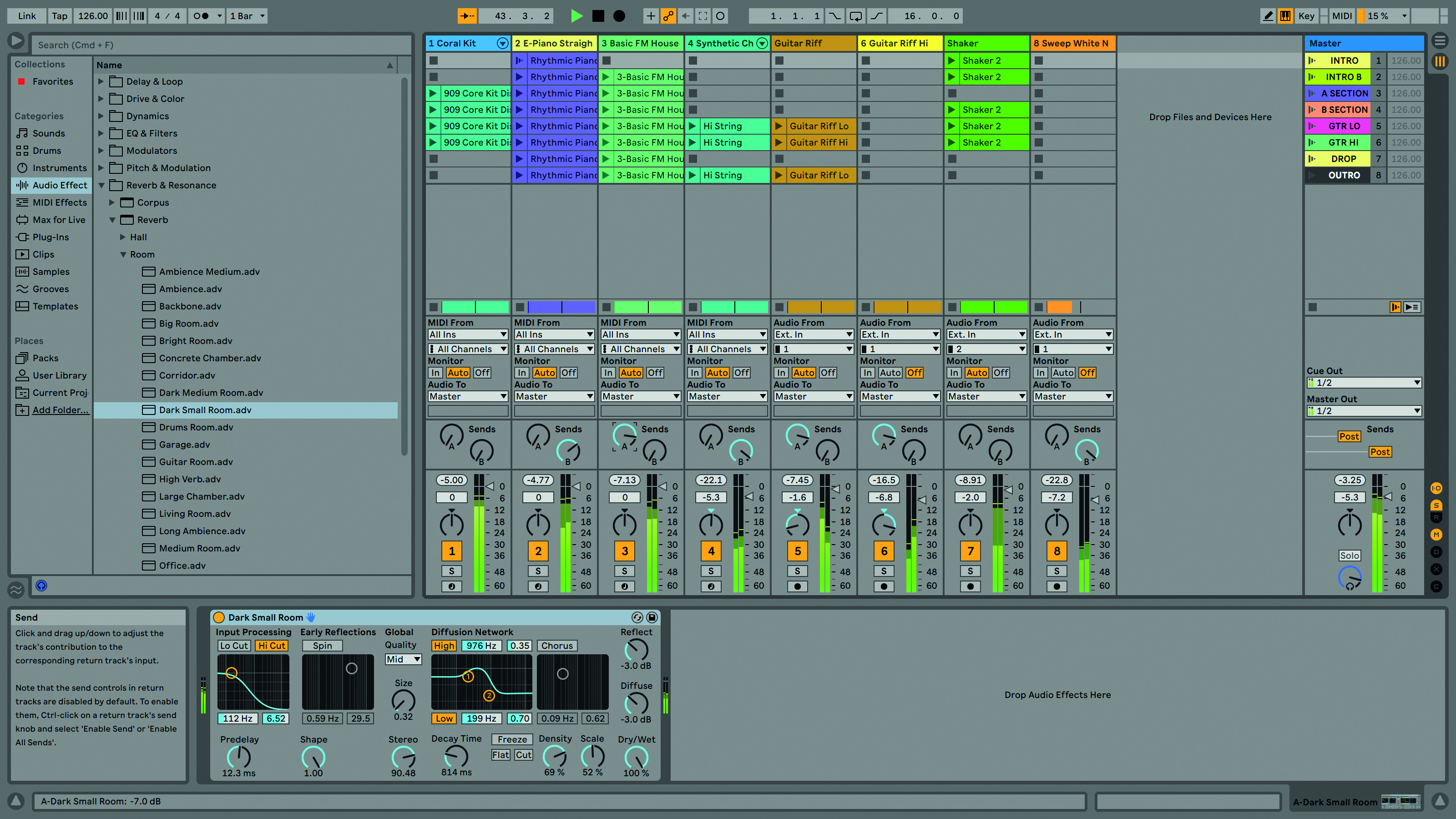The image size is (1456, 819).
Task: Click the Link button
Action: (26, 16)
